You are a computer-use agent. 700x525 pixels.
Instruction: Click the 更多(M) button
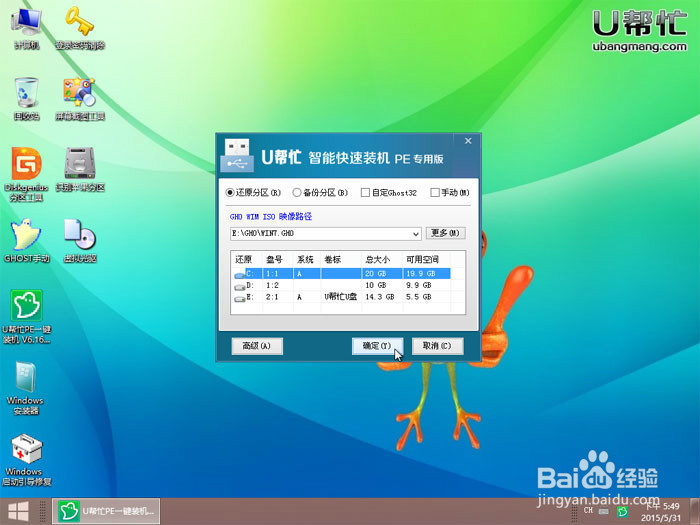tap(445, 233)
